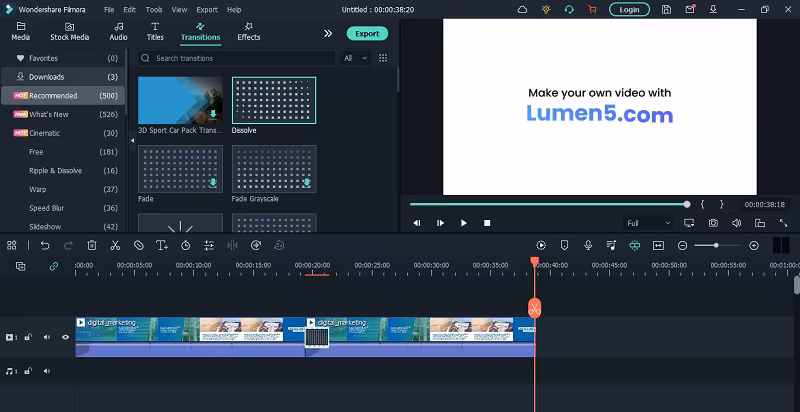Select What's New category
Screen dimensions: 800x412
(x=62, y=114)
